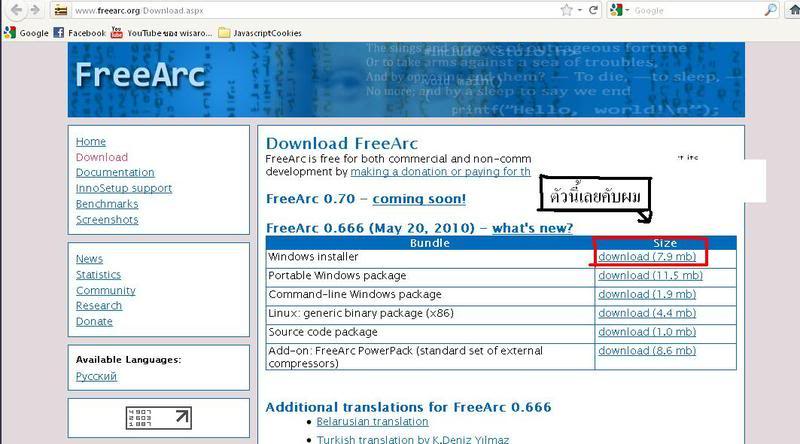This screenshot has height=444, width=800.
Task: Open the Belarusian translation link
Action: click(x=372, y=422)
